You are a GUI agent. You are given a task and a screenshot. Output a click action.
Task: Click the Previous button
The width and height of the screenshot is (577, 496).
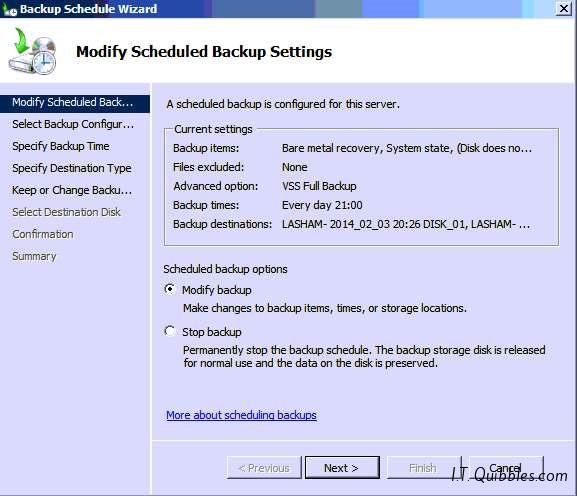pyautogui.click(x=264, y=468)
